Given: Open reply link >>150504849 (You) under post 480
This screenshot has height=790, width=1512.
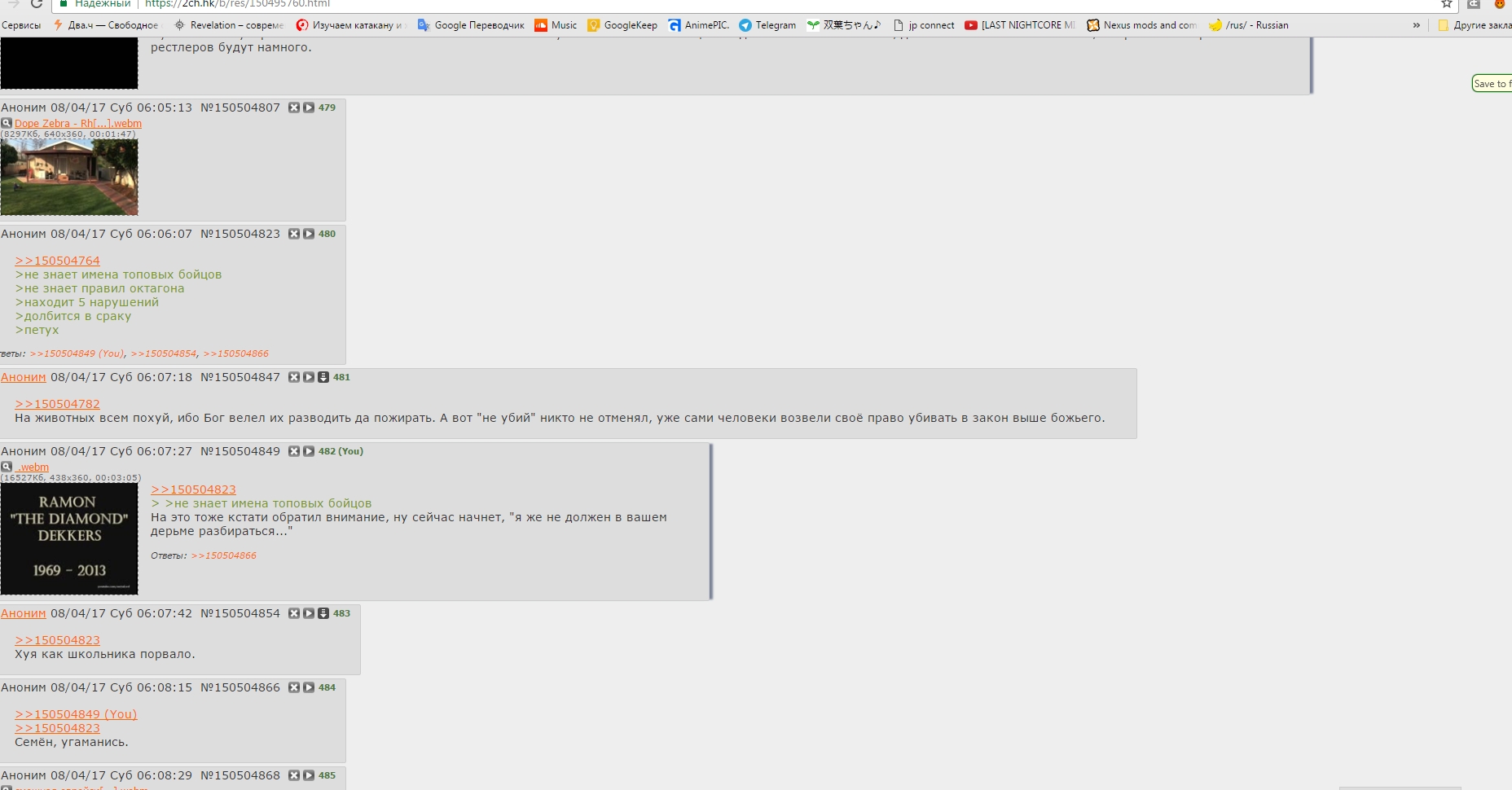Looking at the screenshot, I should (x=77, y=353).
